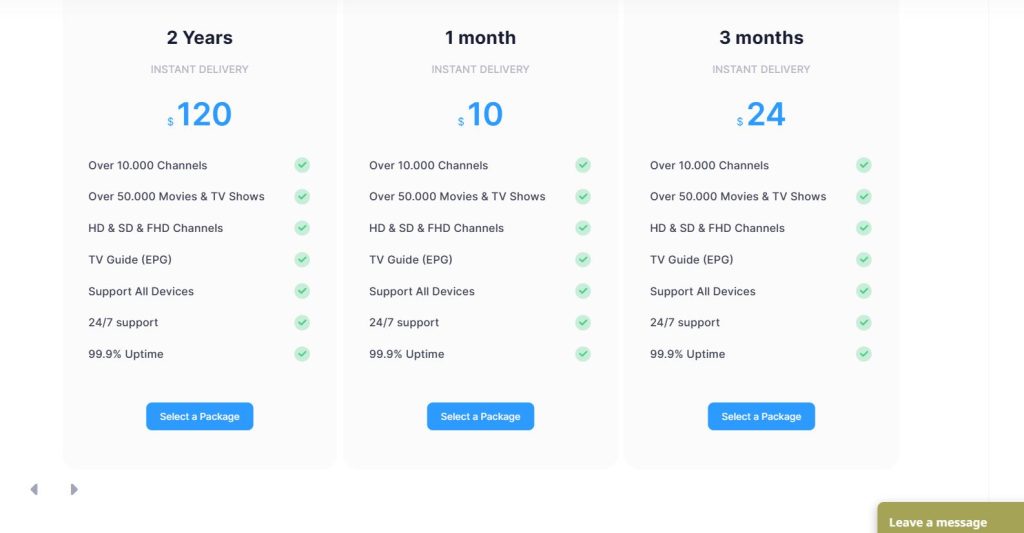The image size is (1024, 533).
Task: Click the 3 months plan title
Action: click(761, 38)
